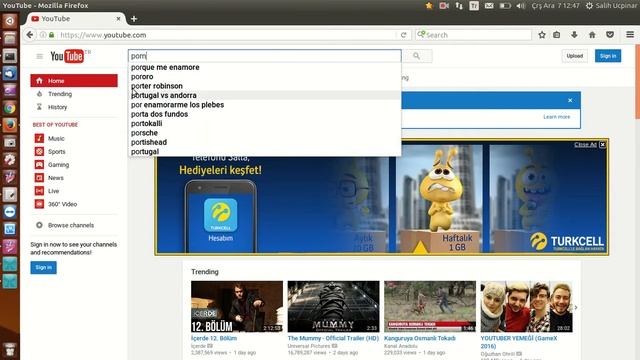640x360 pixels.
Task: Open YOUTUBER YEMEĞİ video thumbnail
Action: click(x=527, y=307)
